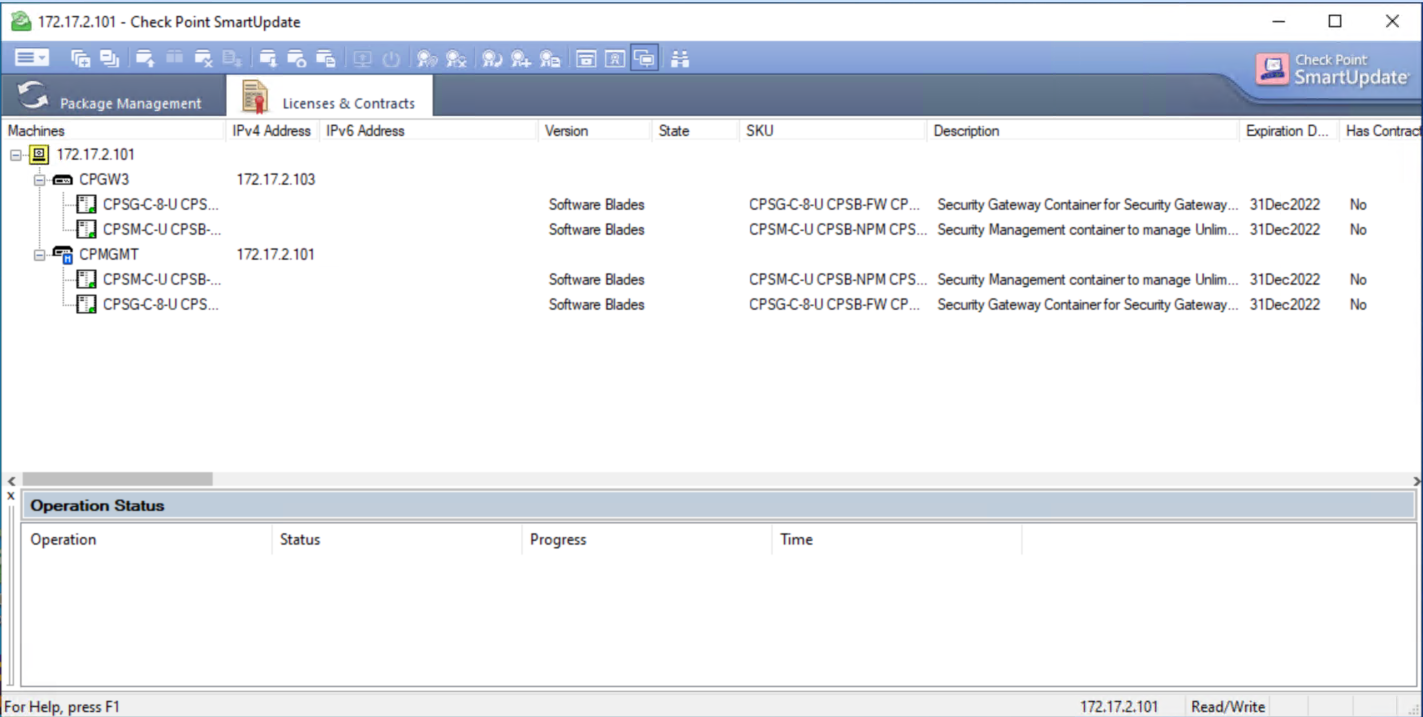Sort by Machines column header
This screenshot has width=1423, height=717.
[113, 131]
